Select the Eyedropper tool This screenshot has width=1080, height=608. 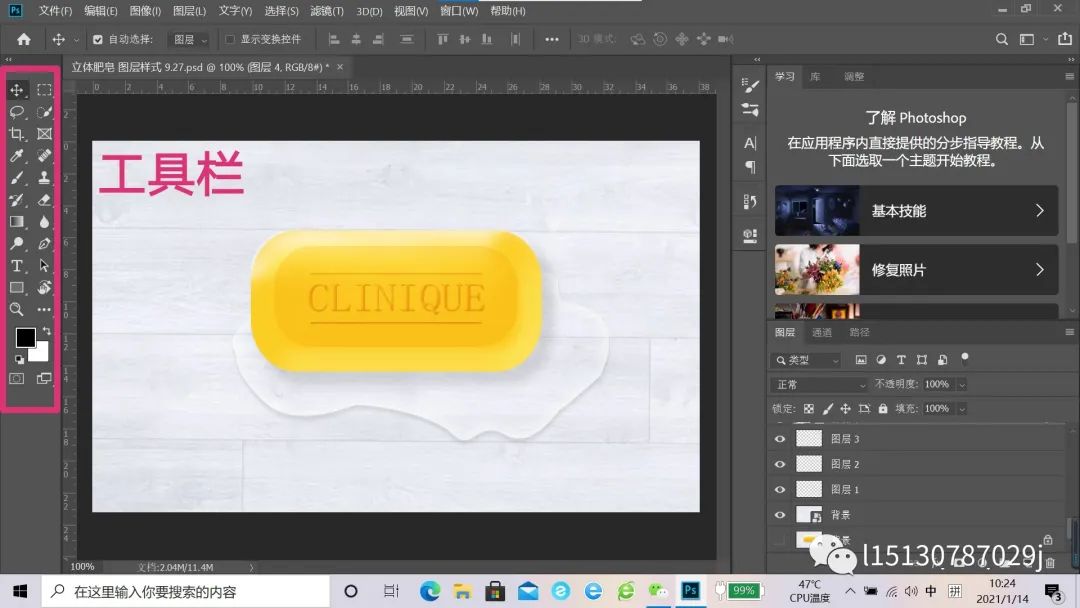pos(17,156)
